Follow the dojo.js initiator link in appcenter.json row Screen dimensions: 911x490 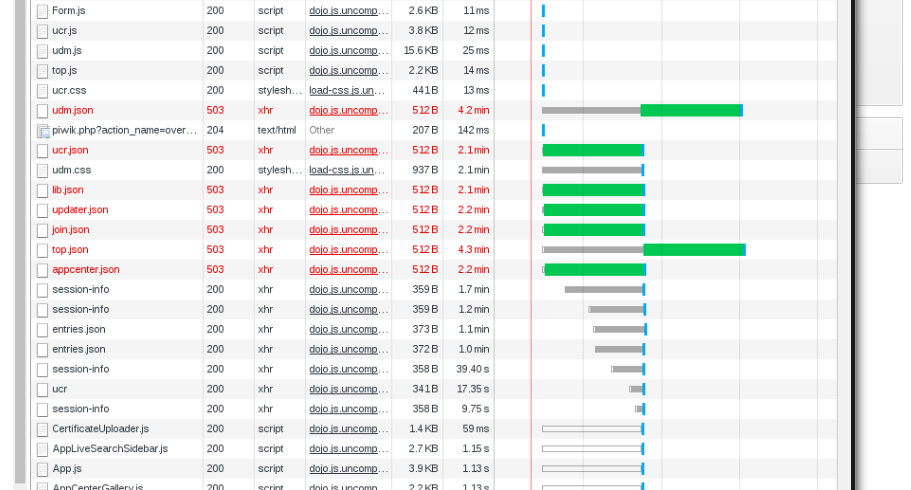347,269
